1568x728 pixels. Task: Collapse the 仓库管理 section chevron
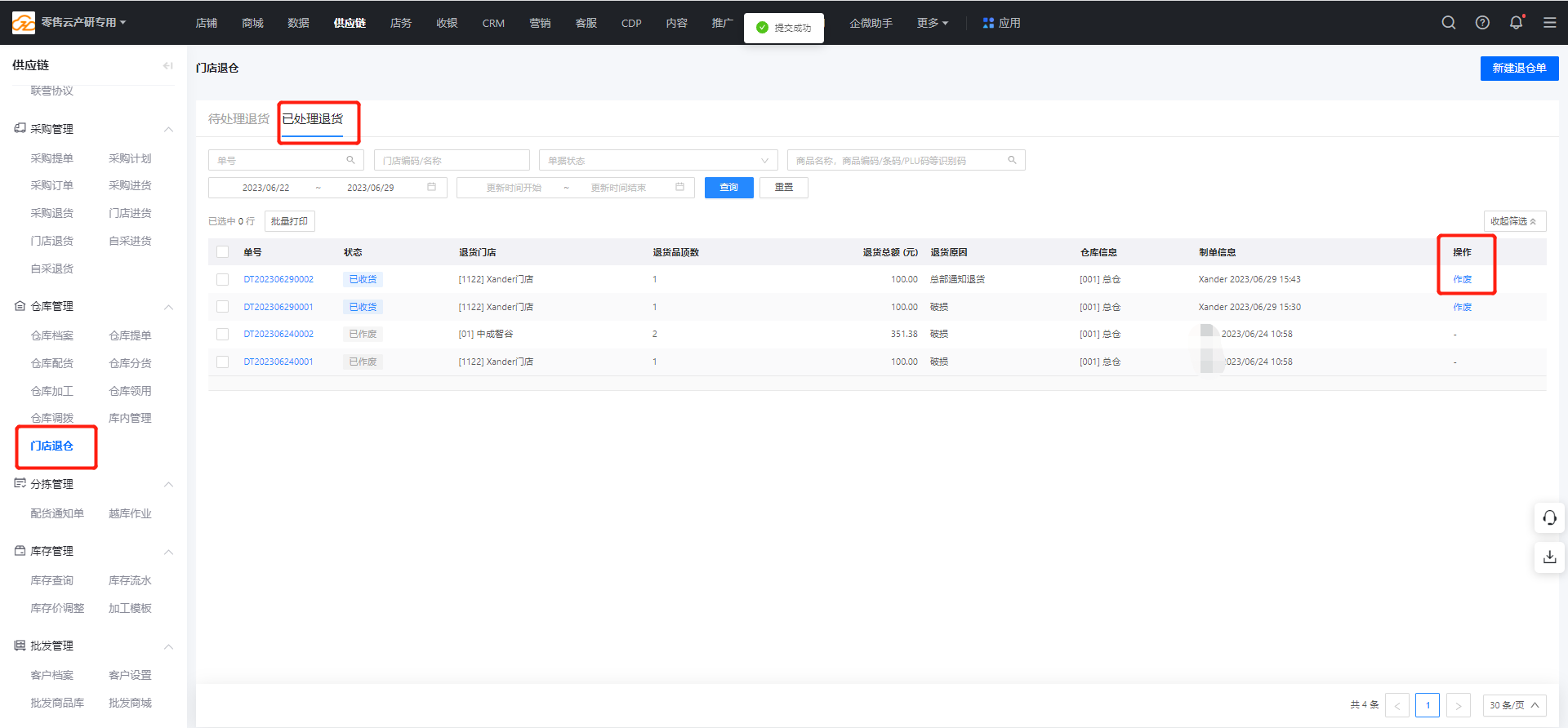click(x=168, y=307)
